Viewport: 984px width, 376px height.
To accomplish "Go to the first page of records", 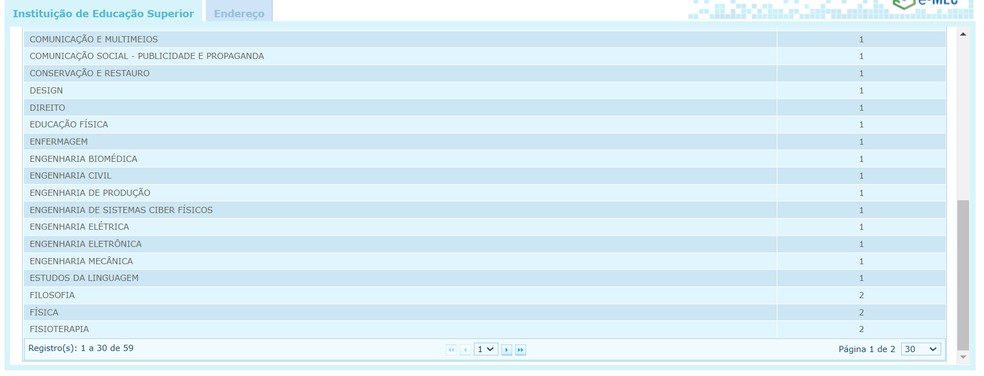I will pyautogui.click(x=451, y=350).
